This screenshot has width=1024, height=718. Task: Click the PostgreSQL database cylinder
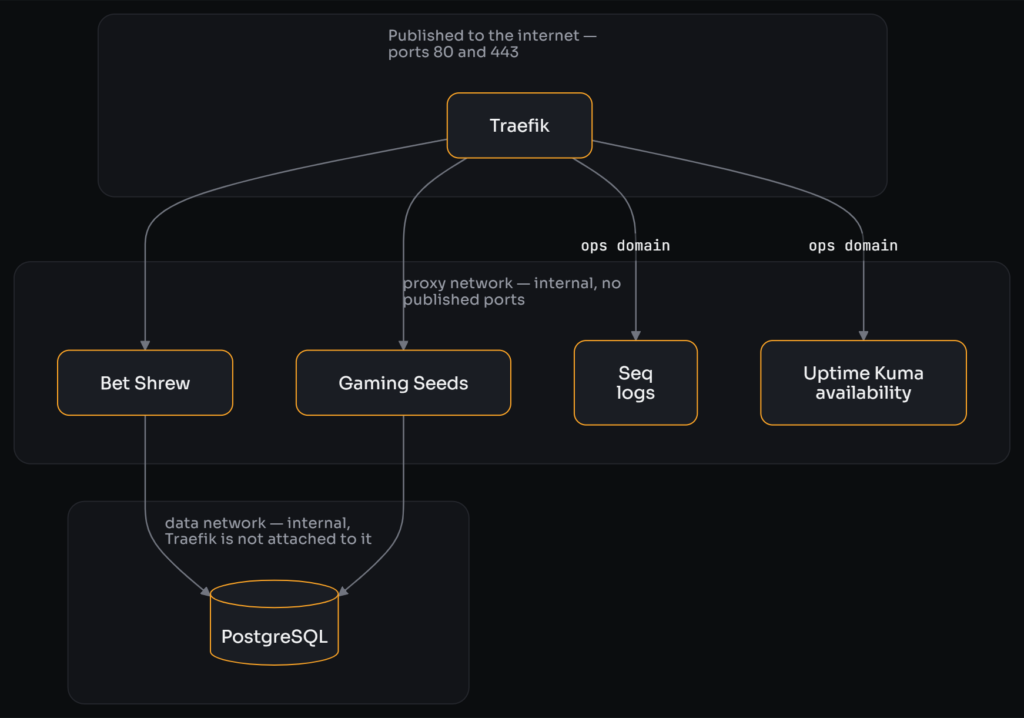(x=274, y=622)
